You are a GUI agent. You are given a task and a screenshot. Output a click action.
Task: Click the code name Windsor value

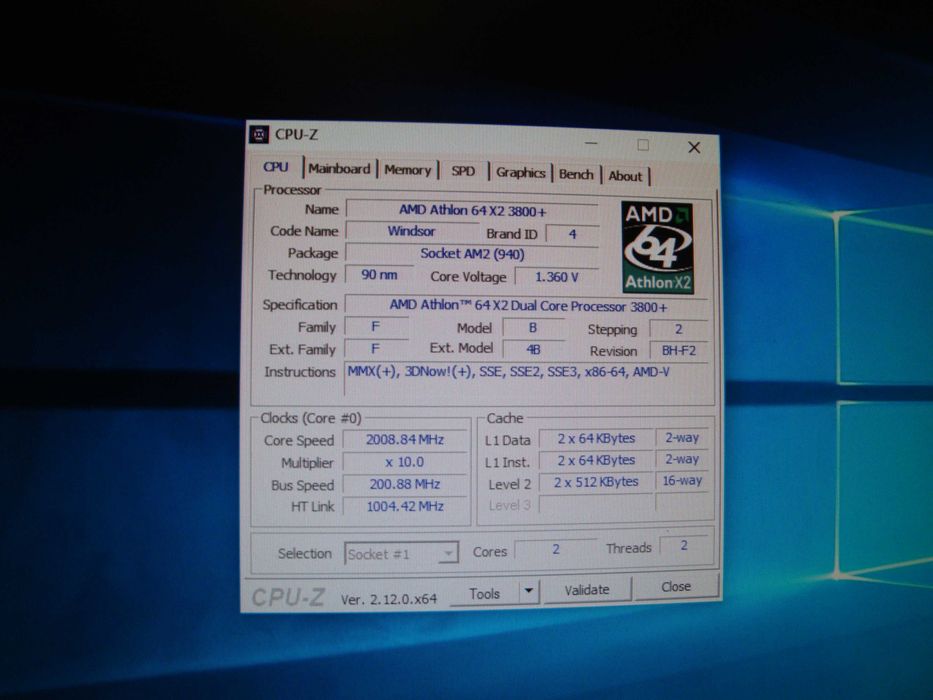pos(411,232)
